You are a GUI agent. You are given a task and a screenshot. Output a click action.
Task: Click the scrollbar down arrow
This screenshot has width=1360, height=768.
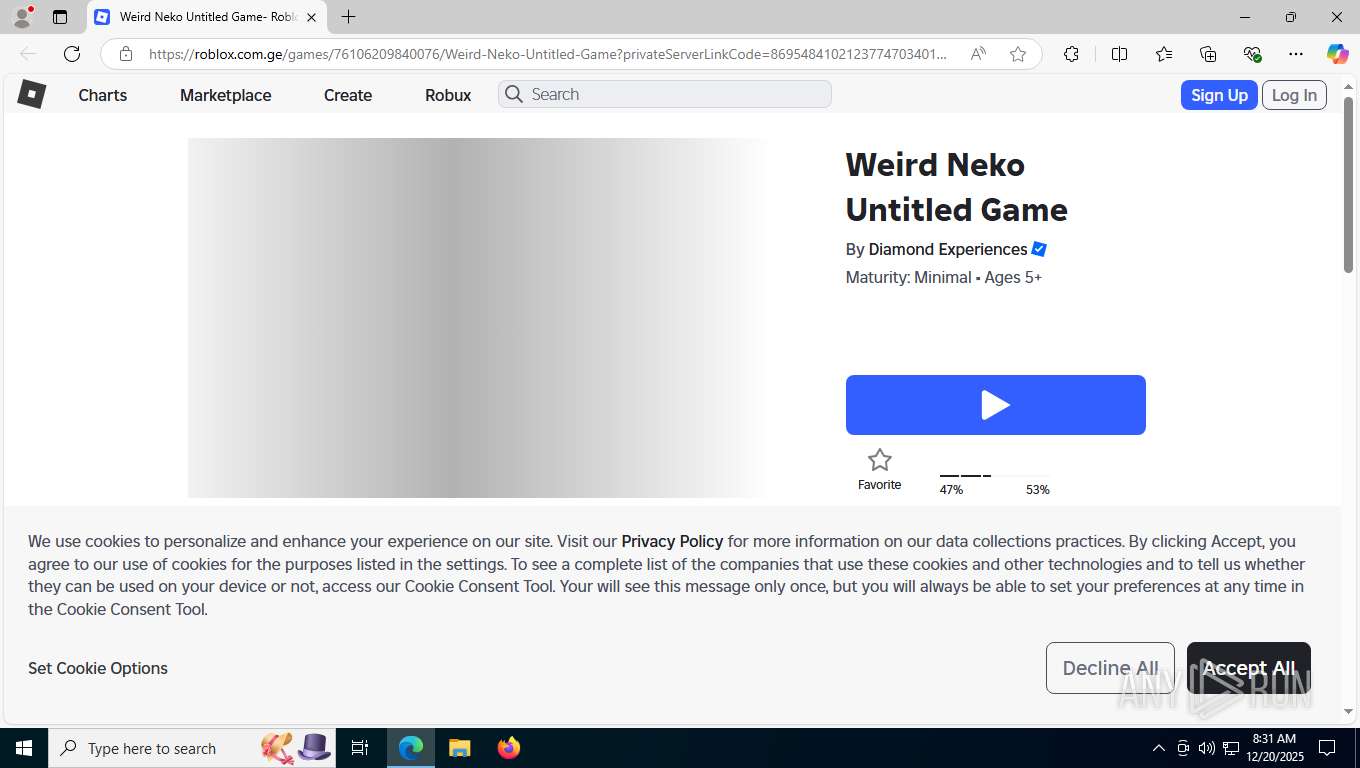1349,711
